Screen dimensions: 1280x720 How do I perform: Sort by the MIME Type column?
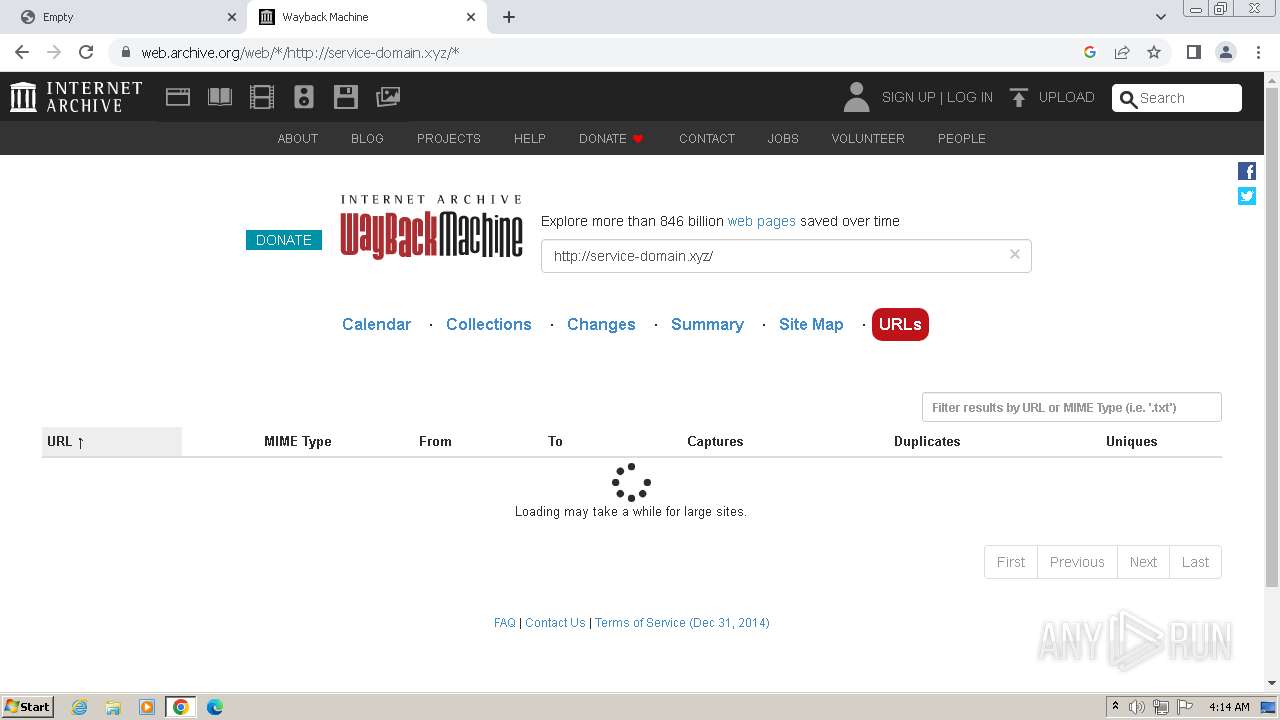coord(297,441)
